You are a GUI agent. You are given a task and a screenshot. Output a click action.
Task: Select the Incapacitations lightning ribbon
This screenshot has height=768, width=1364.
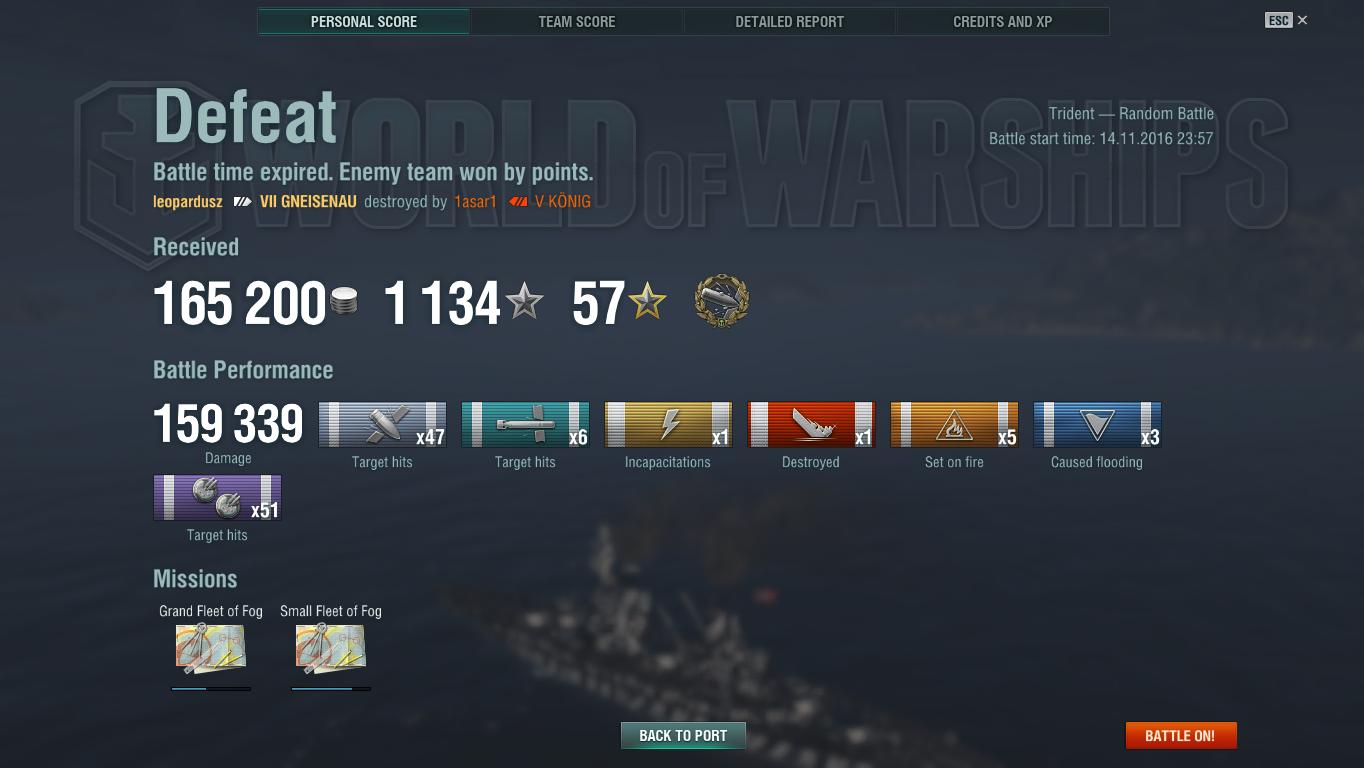[668, 425]
